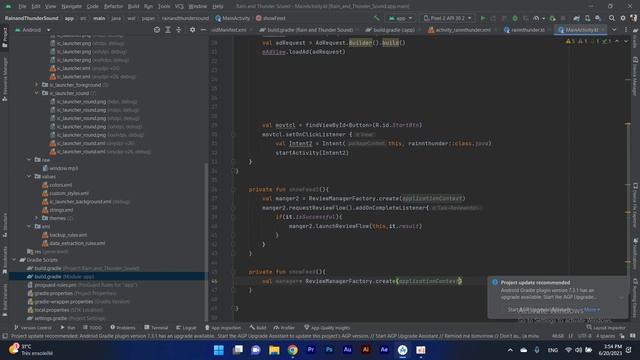
Task: Open Version Control tool window
Action: [x=33, y=328]
